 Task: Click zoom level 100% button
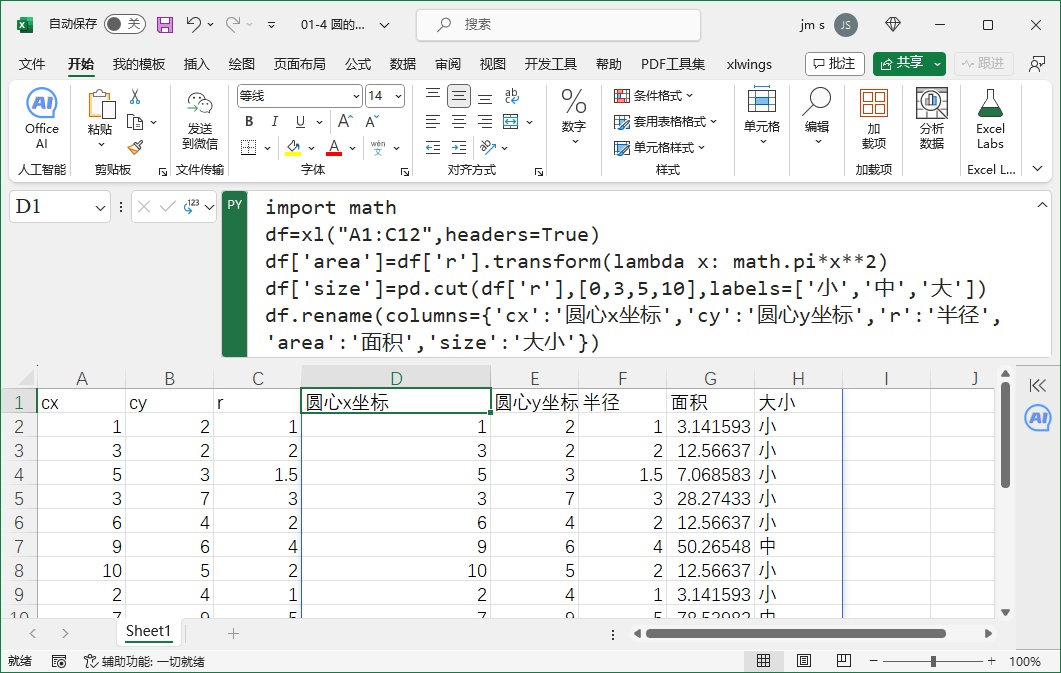pyautogui.click(x=1024, y=662)
